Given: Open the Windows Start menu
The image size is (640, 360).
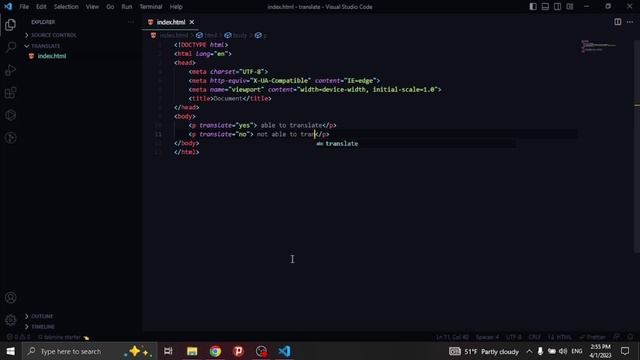Looking at the screenshot, I should tap(10, 351).
